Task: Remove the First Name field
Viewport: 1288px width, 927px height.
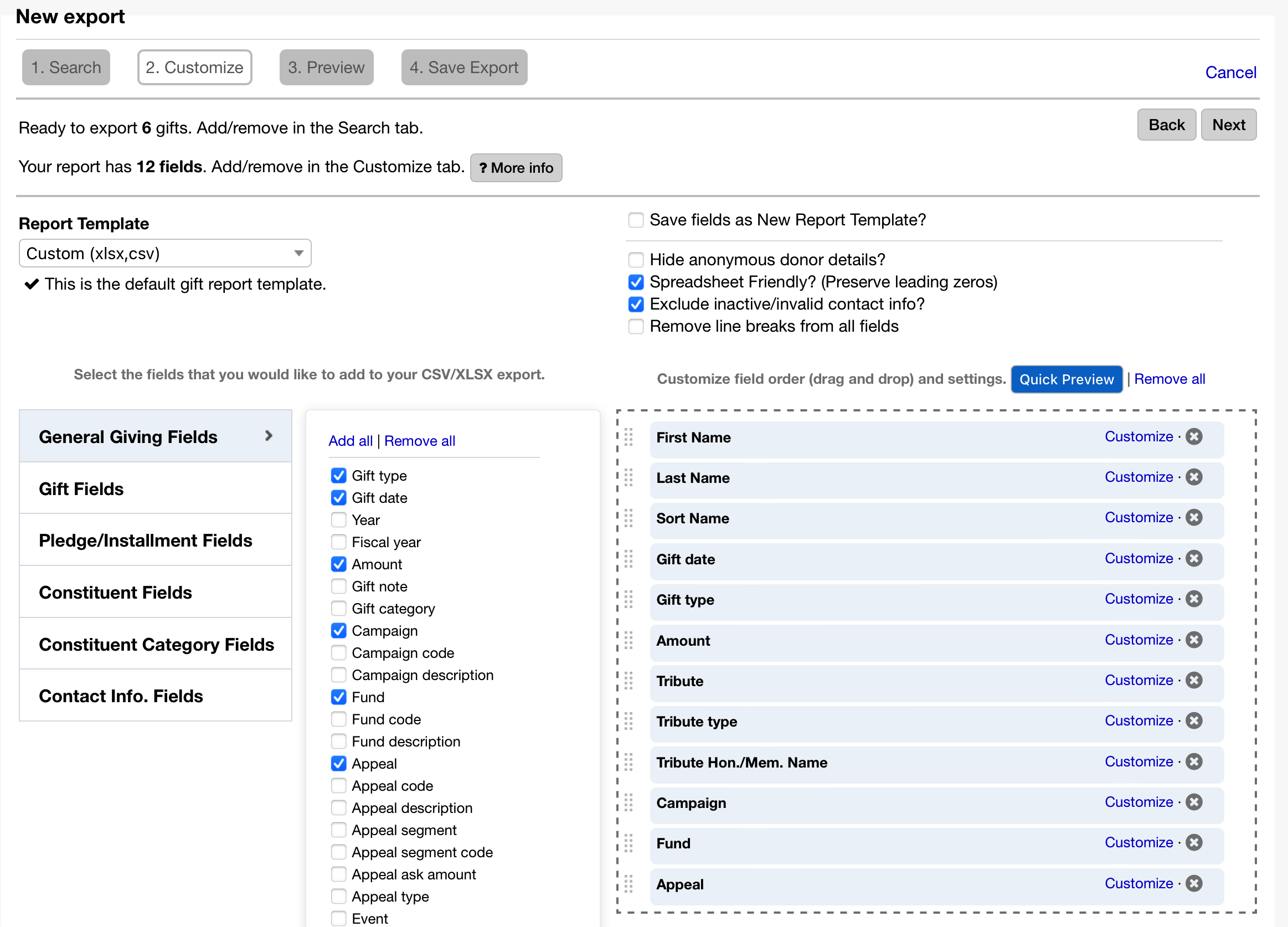Action: tap(1194, 437)
